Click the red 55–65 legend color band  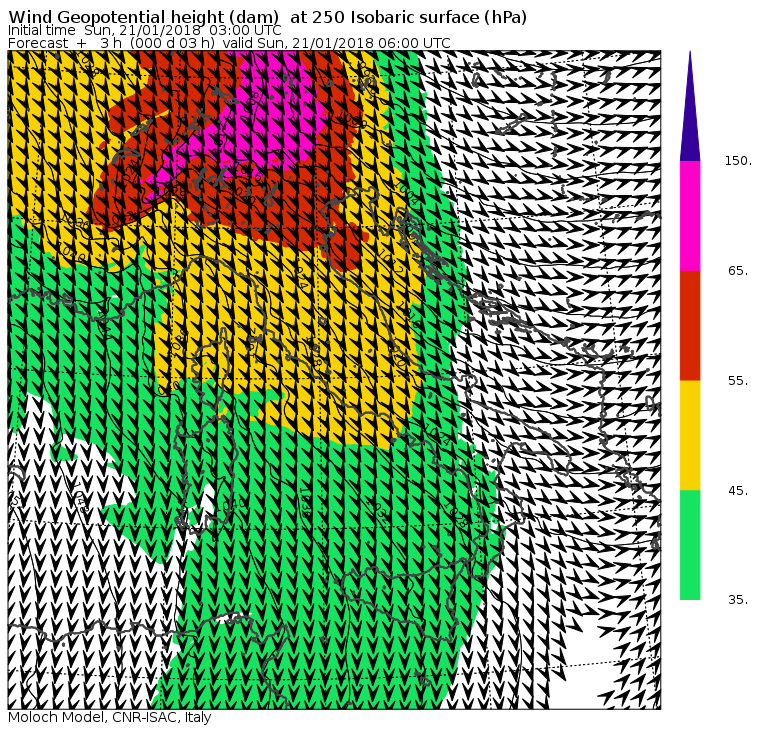click(690, 326)
